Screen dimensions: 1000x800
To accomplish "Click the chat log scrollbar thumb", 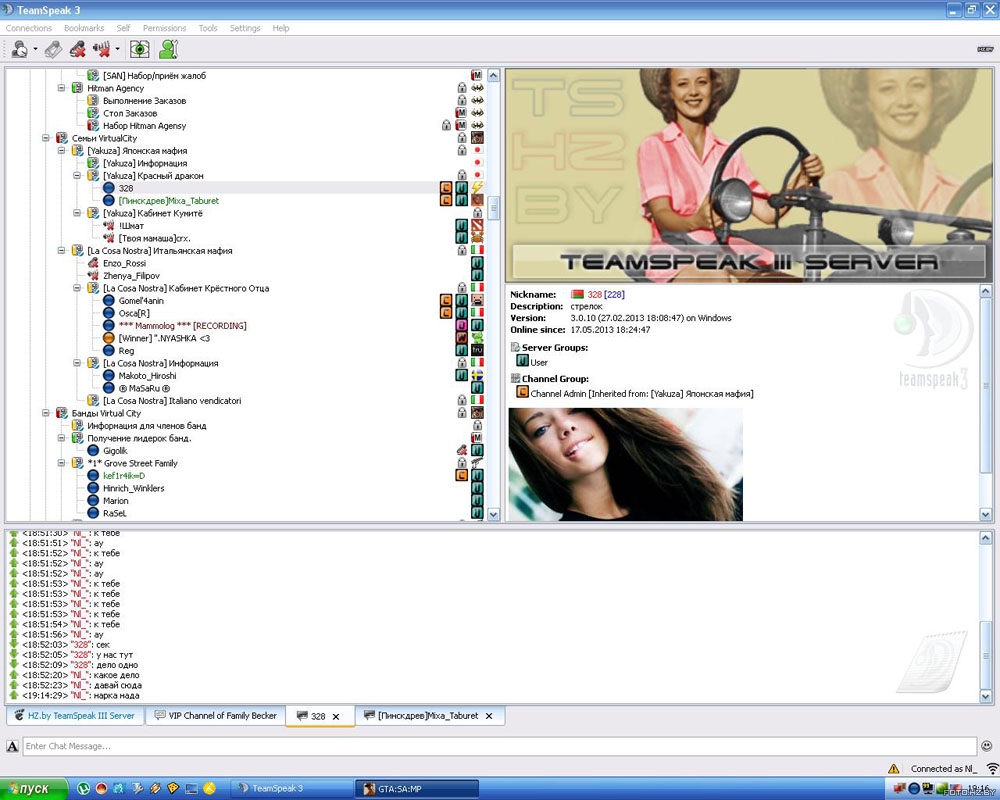I will tap(985, 656).
